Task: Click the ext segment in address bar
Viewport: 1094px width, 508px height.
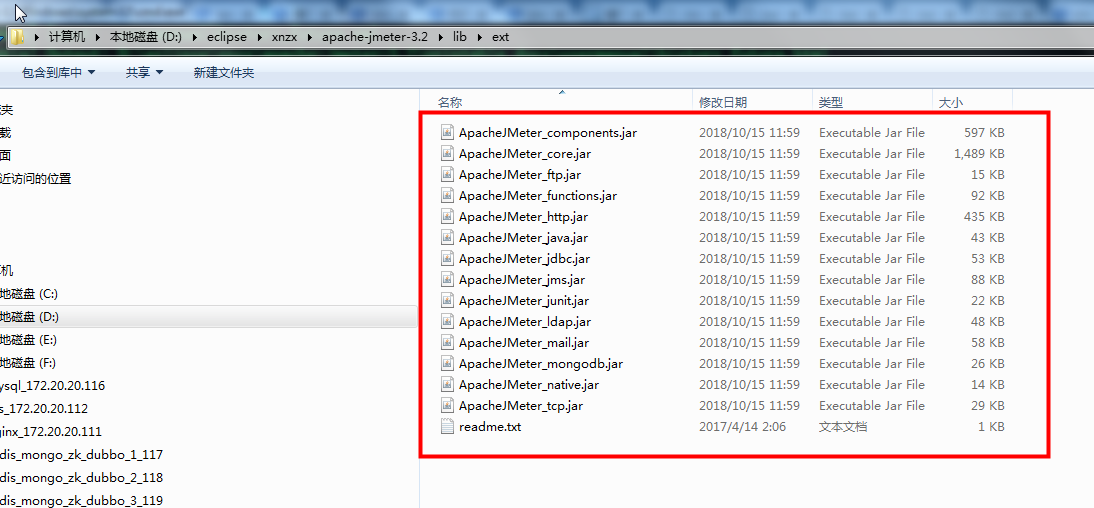Action: (x=500, y=37)
